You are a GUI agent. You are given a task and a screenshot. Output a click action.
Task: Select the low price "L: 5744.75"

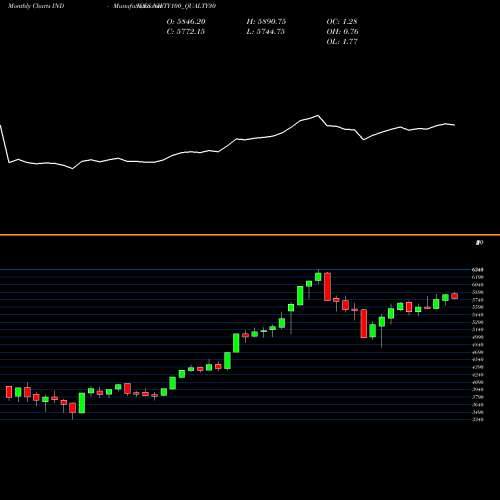click(266, 32)
